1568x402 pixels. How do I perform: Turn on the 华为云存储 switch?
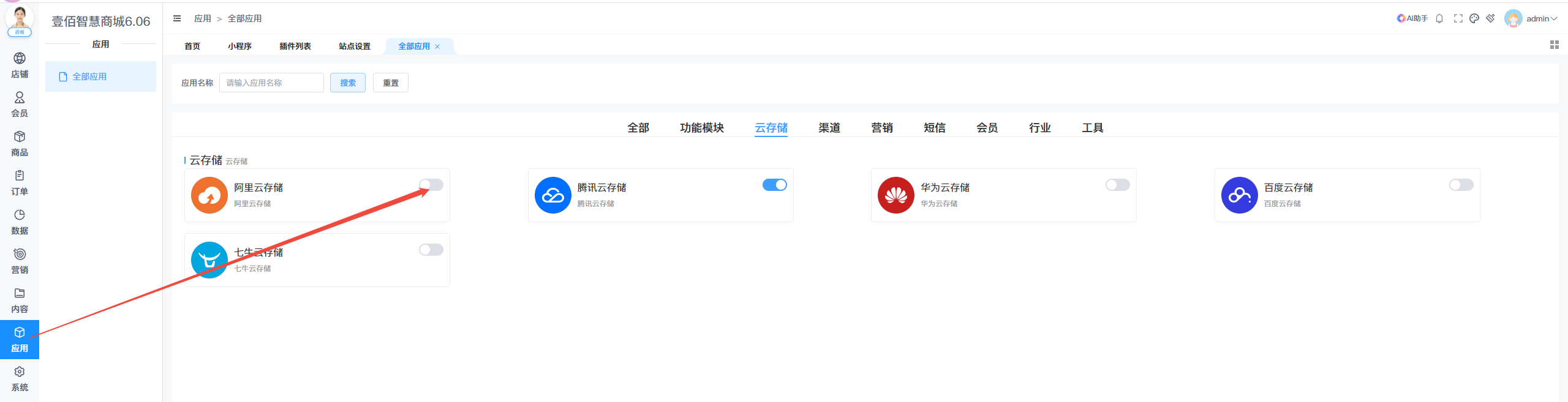point(1117,185)
